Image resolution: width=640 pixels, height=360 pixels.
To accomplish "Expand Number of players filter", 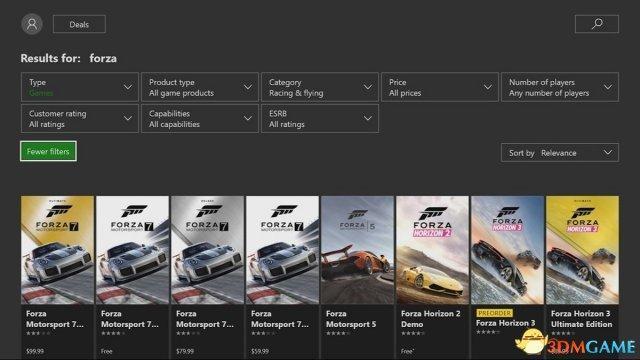I will 560,87.
